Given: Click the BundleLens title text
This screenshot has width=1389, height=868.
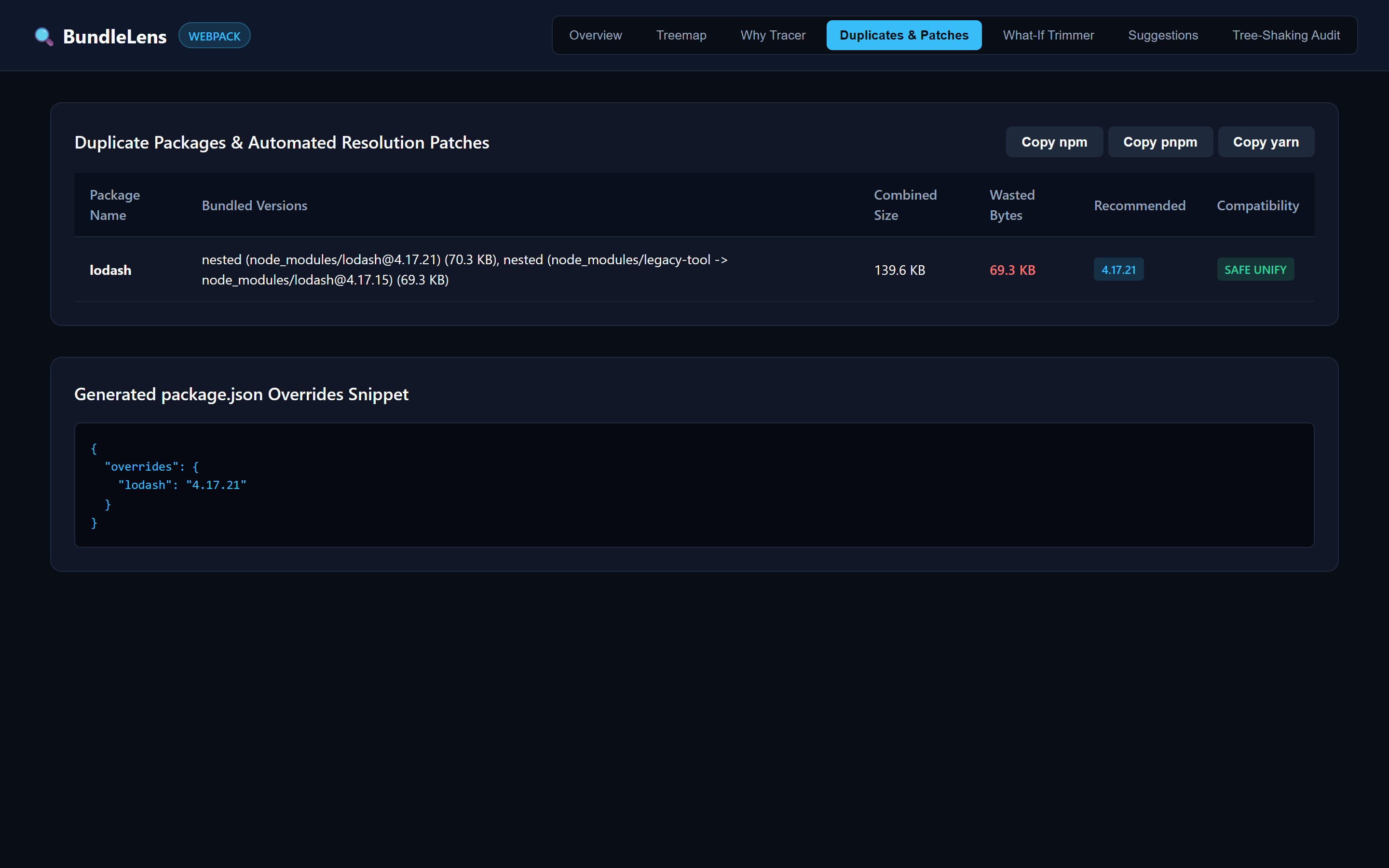Looking at the screenshot, I should point(114,36).
